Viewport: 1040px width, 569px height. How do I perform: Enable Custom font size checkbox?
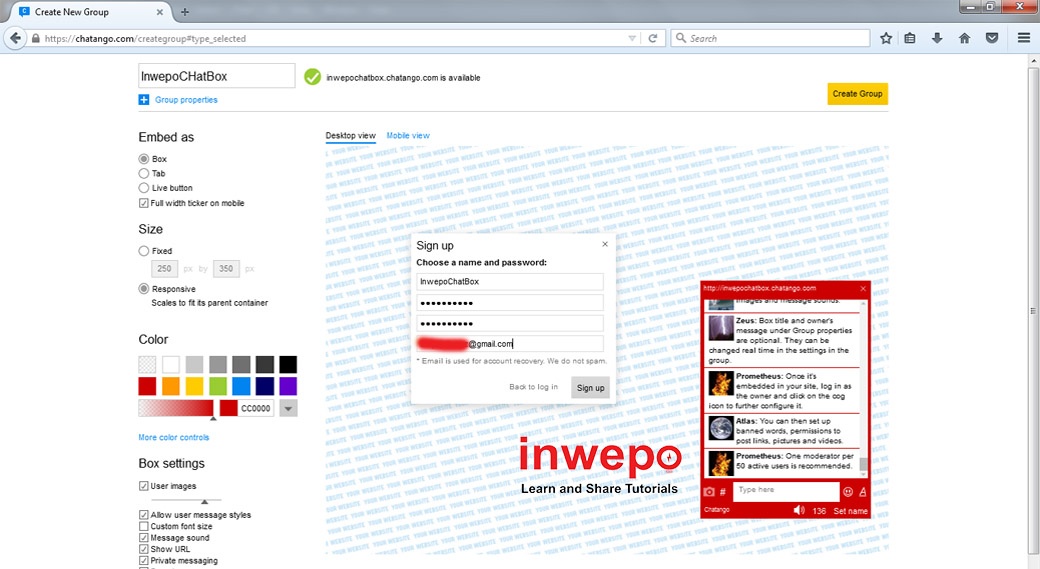point(143,526)
